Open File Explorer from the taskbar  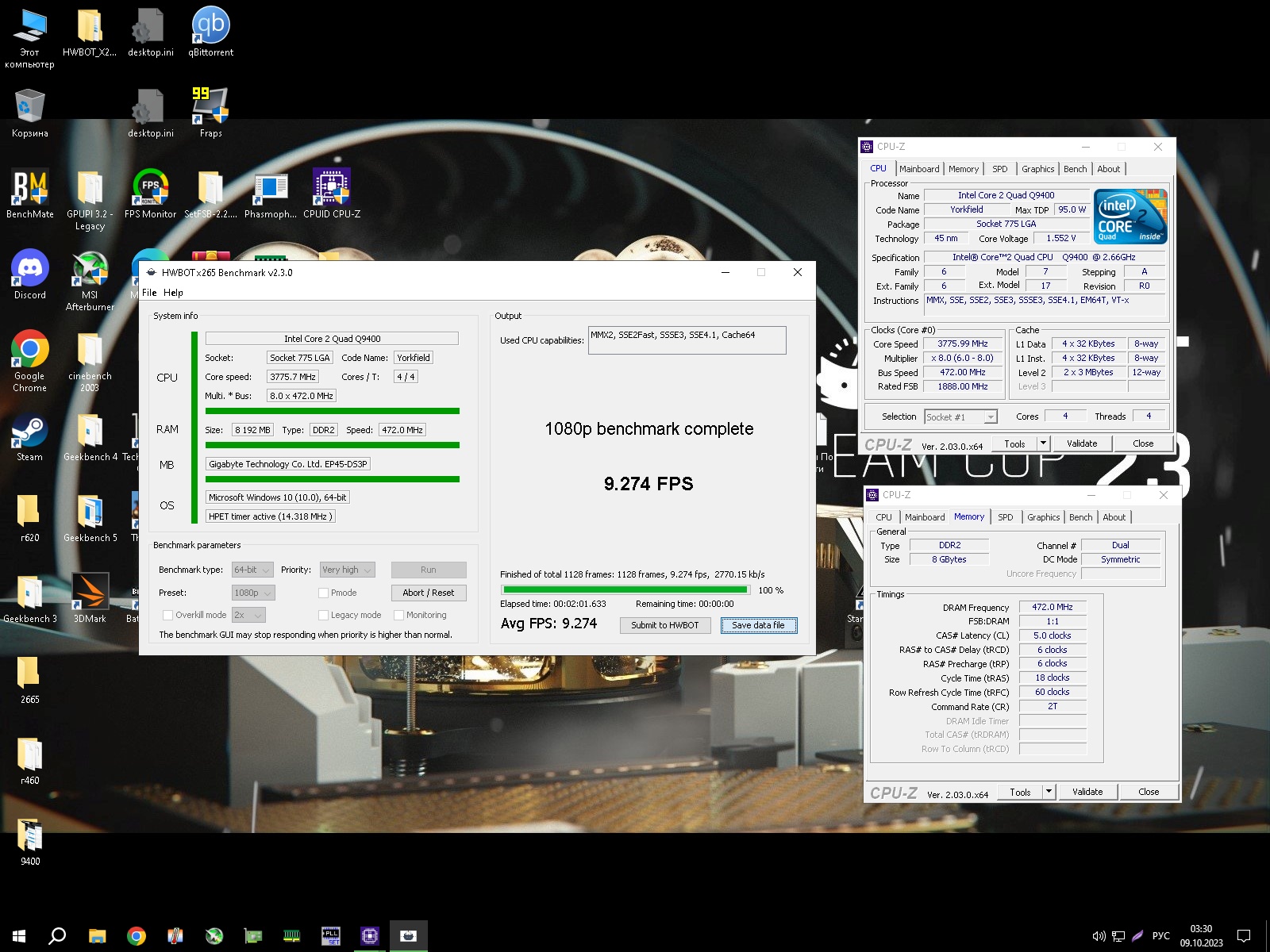point(97,936)
